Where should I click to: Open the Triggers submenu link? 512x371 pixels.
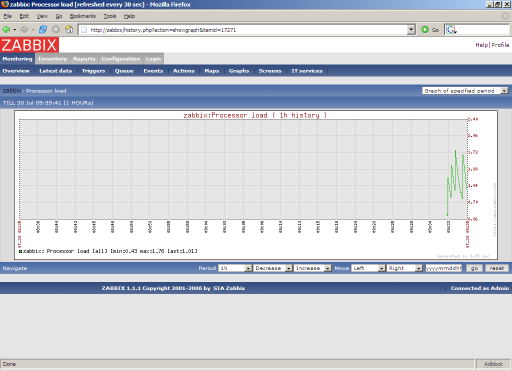[x=93, y=71]
